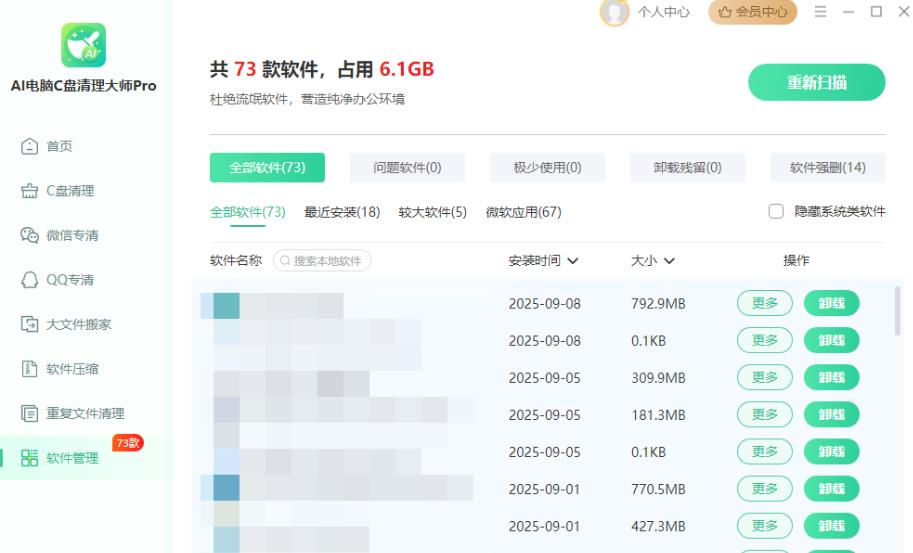Click the 搜索本地软件 search field
This screenshot has height=553, width=913.
pyautogui.click(x=322, y=261)
